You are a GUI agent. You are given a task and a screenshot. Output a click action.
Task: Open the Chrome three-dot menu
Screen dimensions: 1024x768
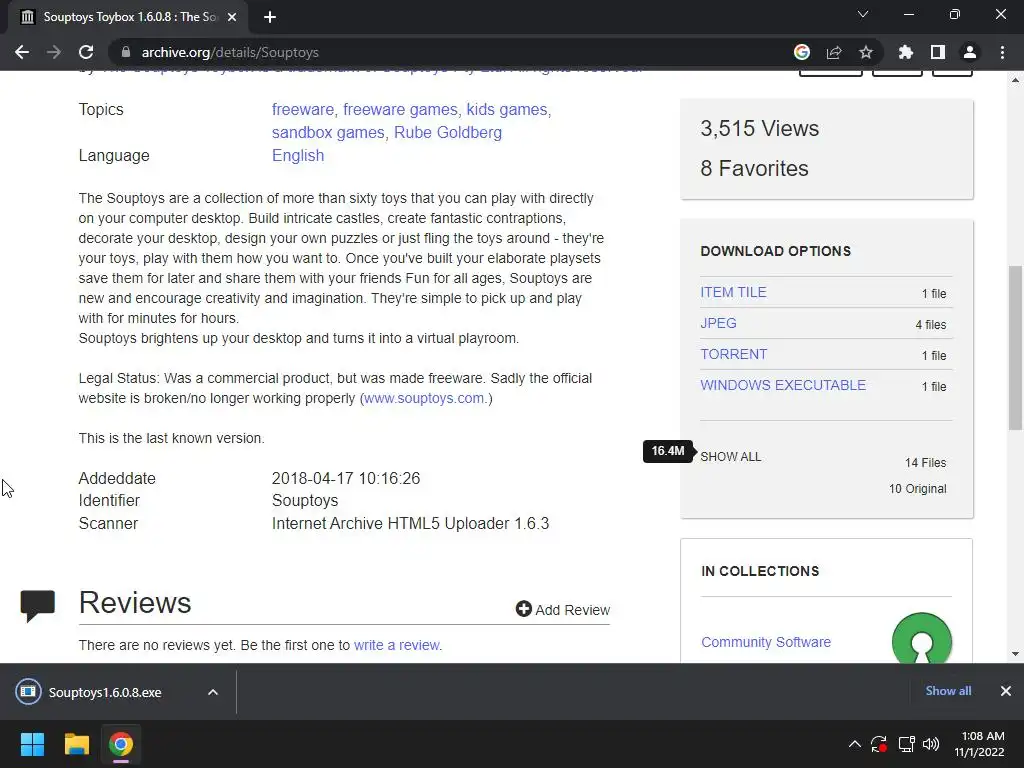[x=1002, y=52]
